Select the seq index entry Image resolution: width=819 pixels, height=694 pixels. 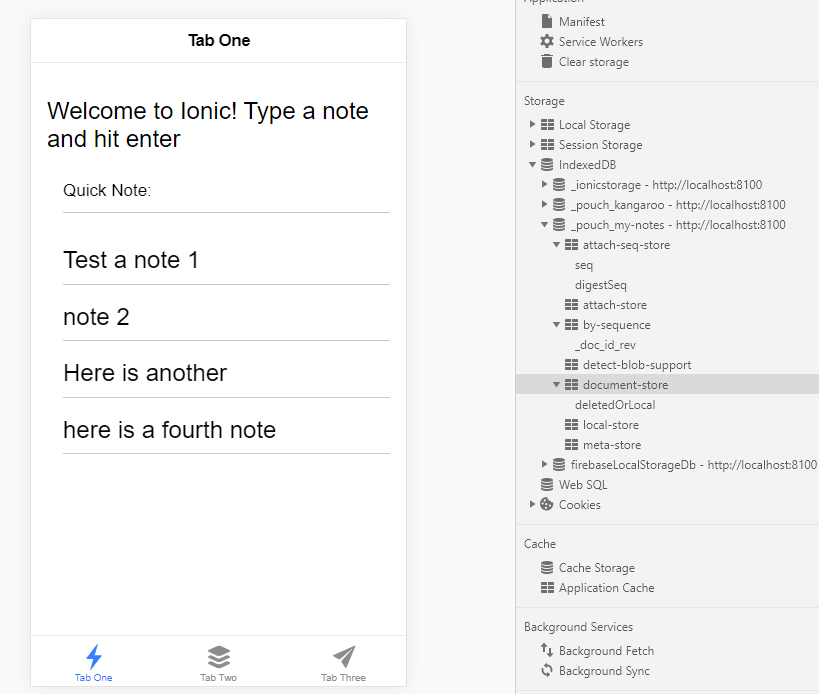[584, 265]
